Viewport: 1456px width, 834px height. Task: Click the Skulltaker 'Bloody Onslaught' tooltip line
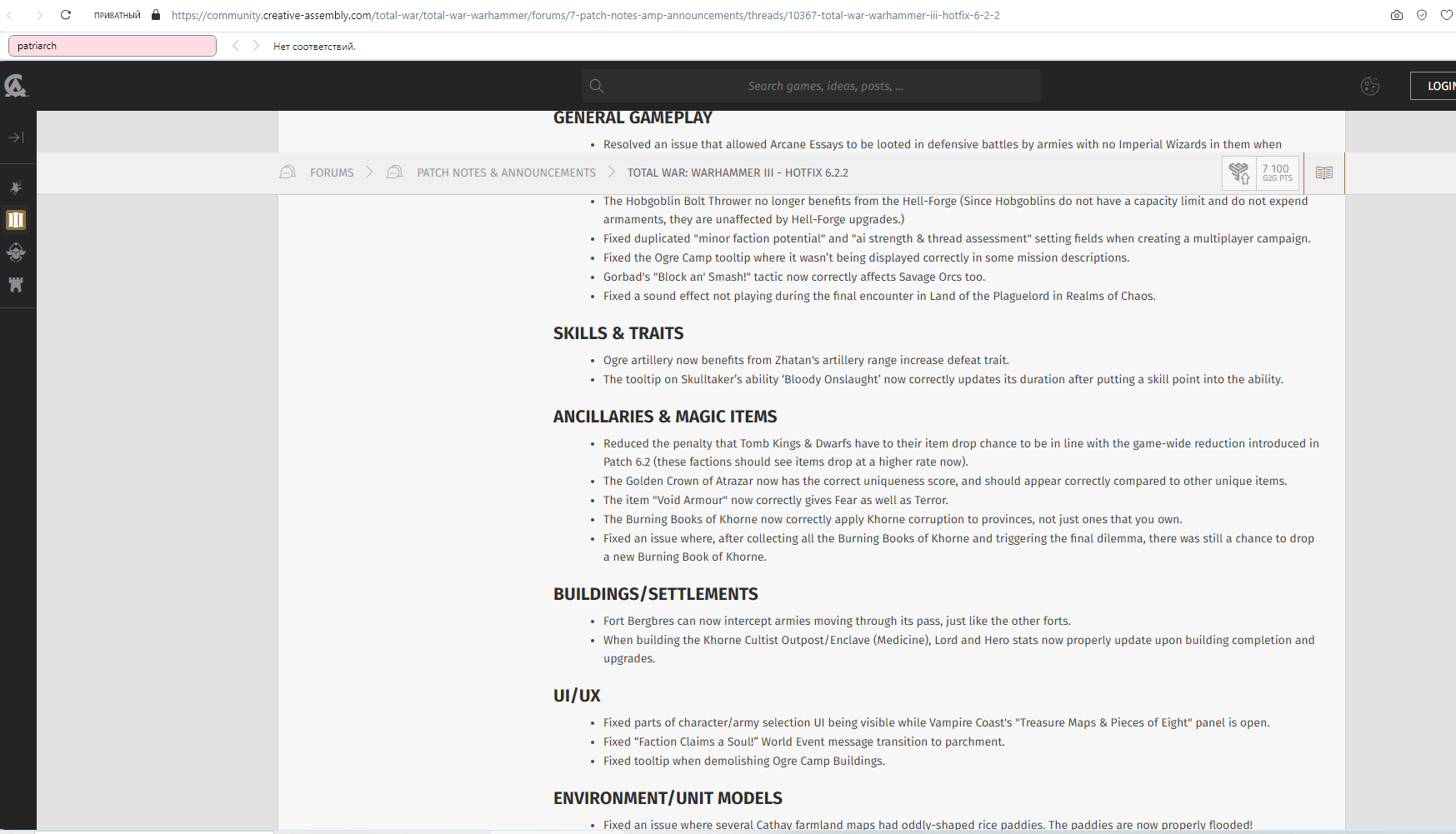[x=943, y=379]
